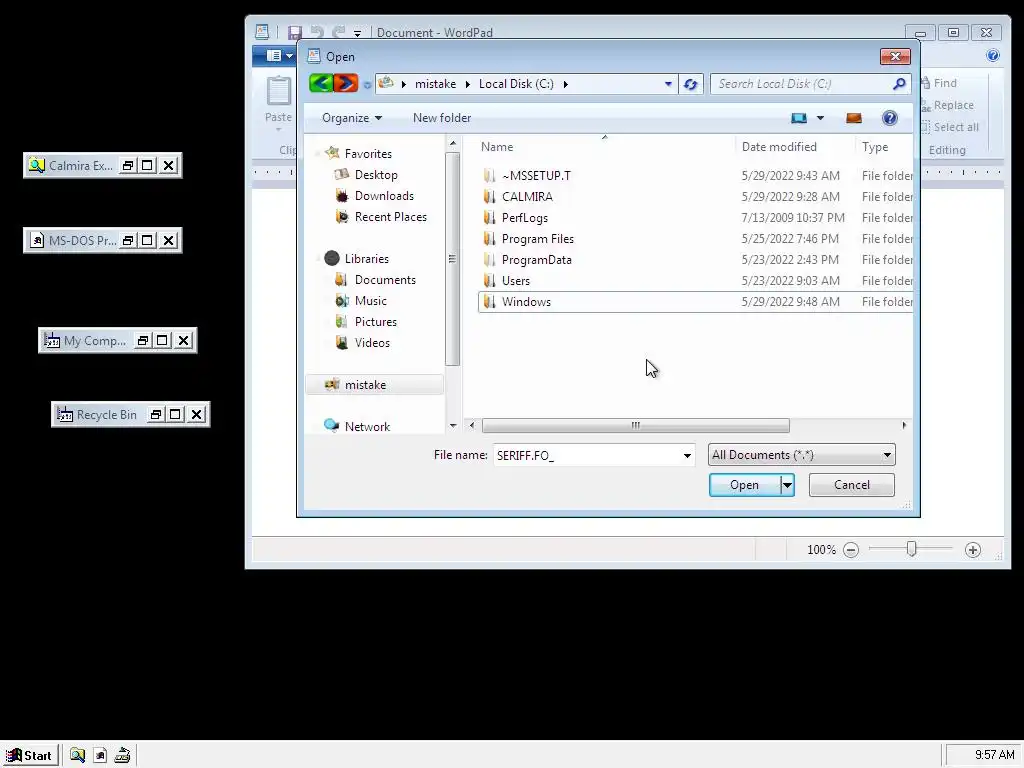Viewport: 1024px width, 768px height.
Task: Go back with the green arrow button
Action: pyautogui.click(x=321, y=84)
